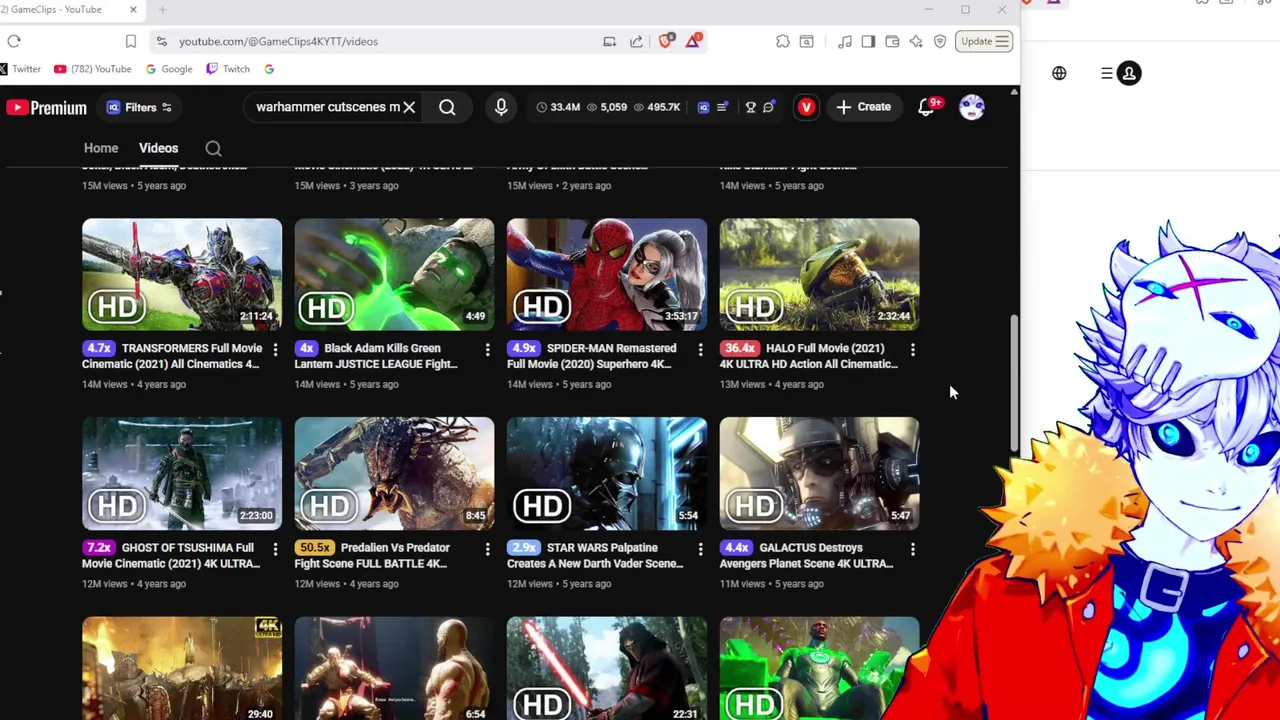The height and width of the screenshot is (720, 1280).
Task: Open the vidIQ Filters button
Action: (x=140, y=107)
